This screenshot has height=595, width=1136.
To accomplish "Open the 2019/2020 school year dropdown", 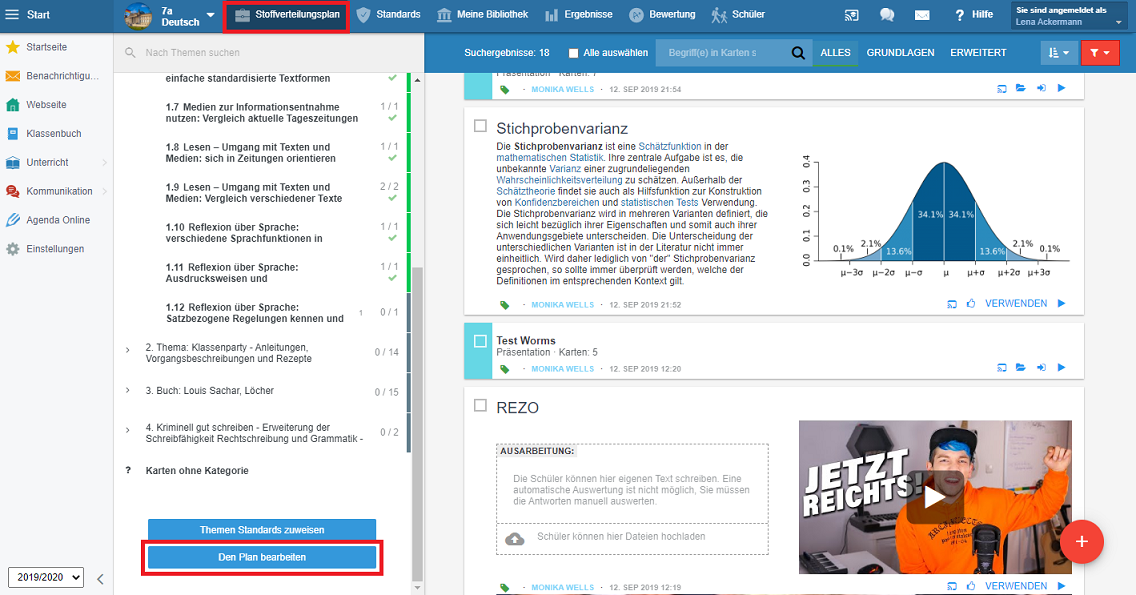I will pos(46,577).
